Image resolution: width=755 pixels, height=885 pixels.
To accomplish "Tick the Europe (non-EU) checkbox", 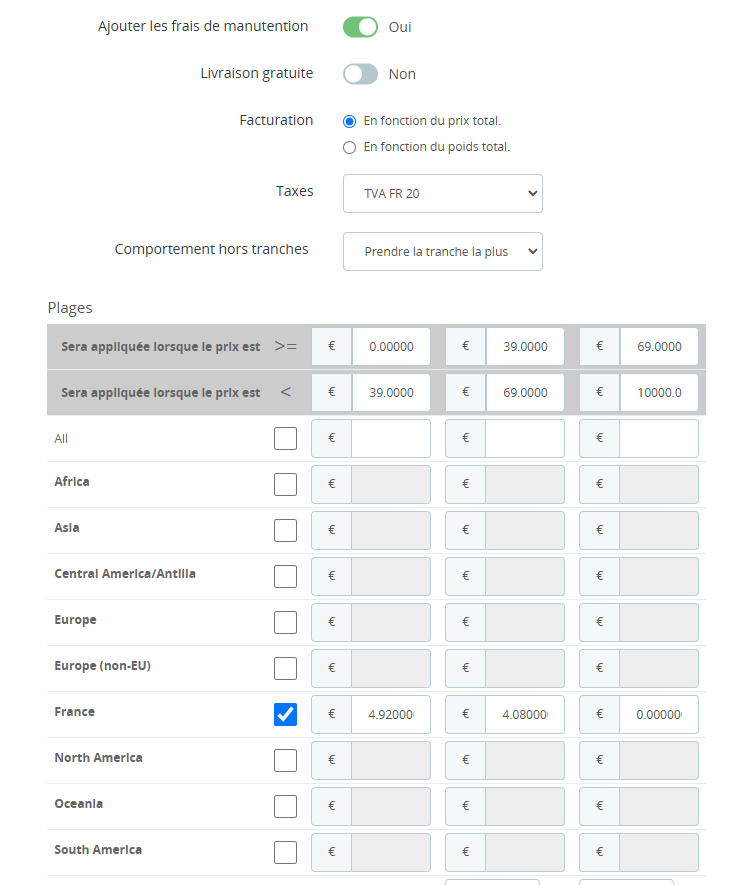I will [x=285, y=668].
